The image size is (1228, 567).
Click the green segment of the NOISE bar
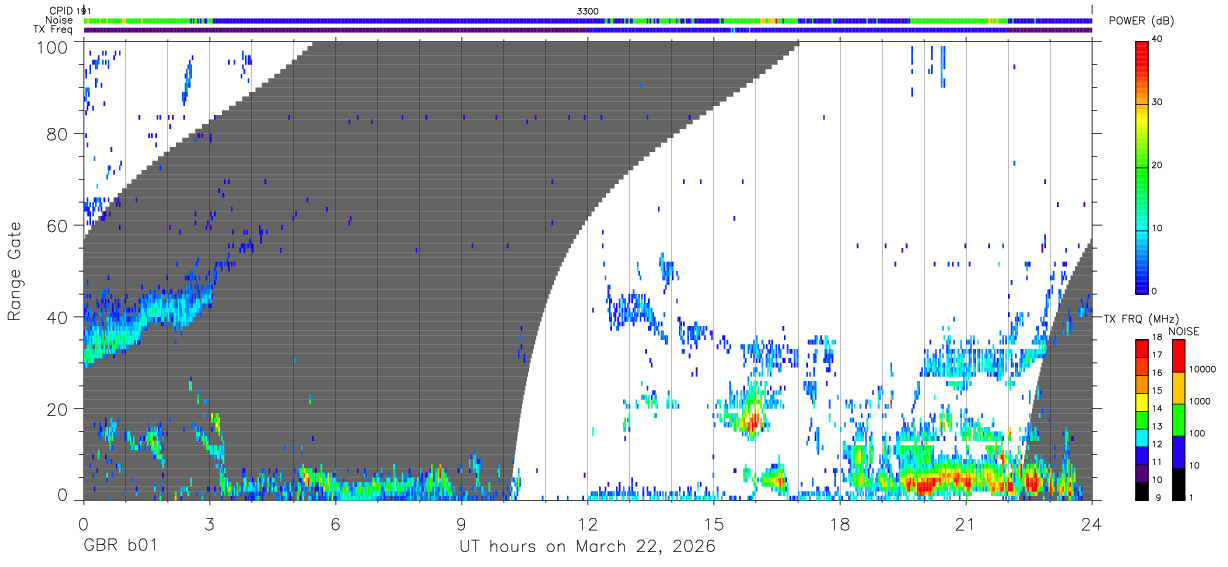click(x=1179, y=419)
